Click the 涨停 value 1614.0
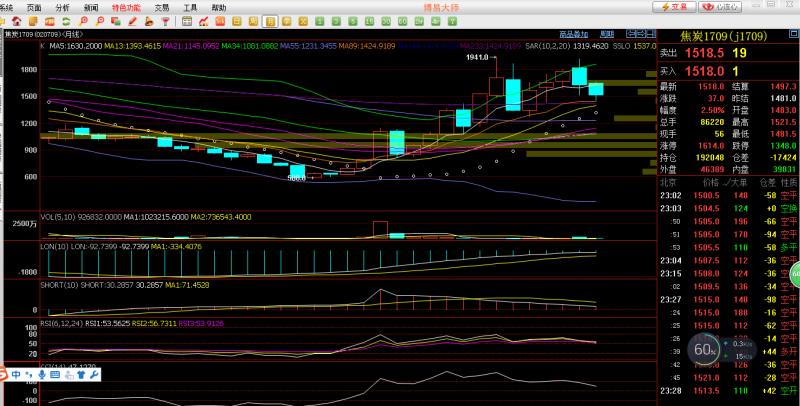Screen dimensions: 800x406 [711, 145]
